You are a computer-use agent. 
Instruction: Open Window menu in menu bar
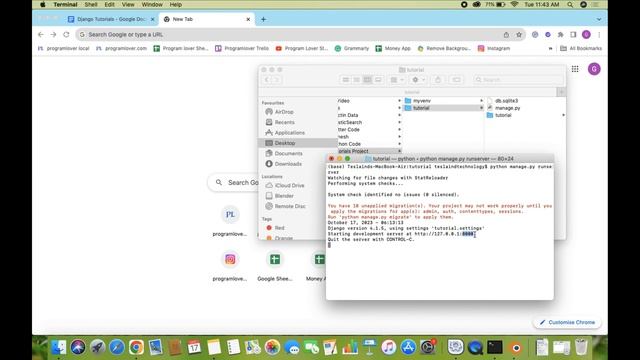coord(152,4)
